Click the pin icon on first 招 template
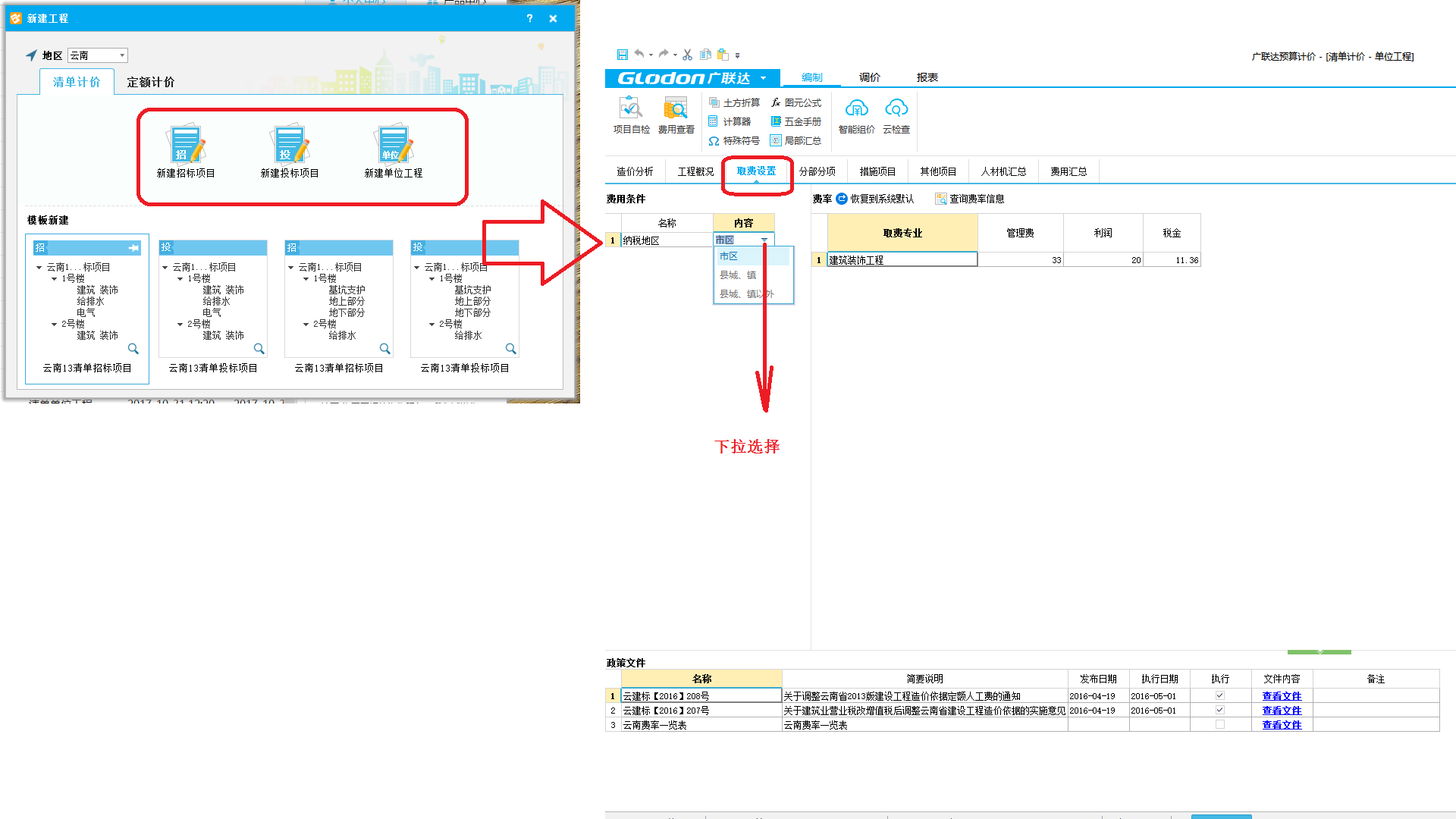Screen dimensions: 1456x819 133,248
